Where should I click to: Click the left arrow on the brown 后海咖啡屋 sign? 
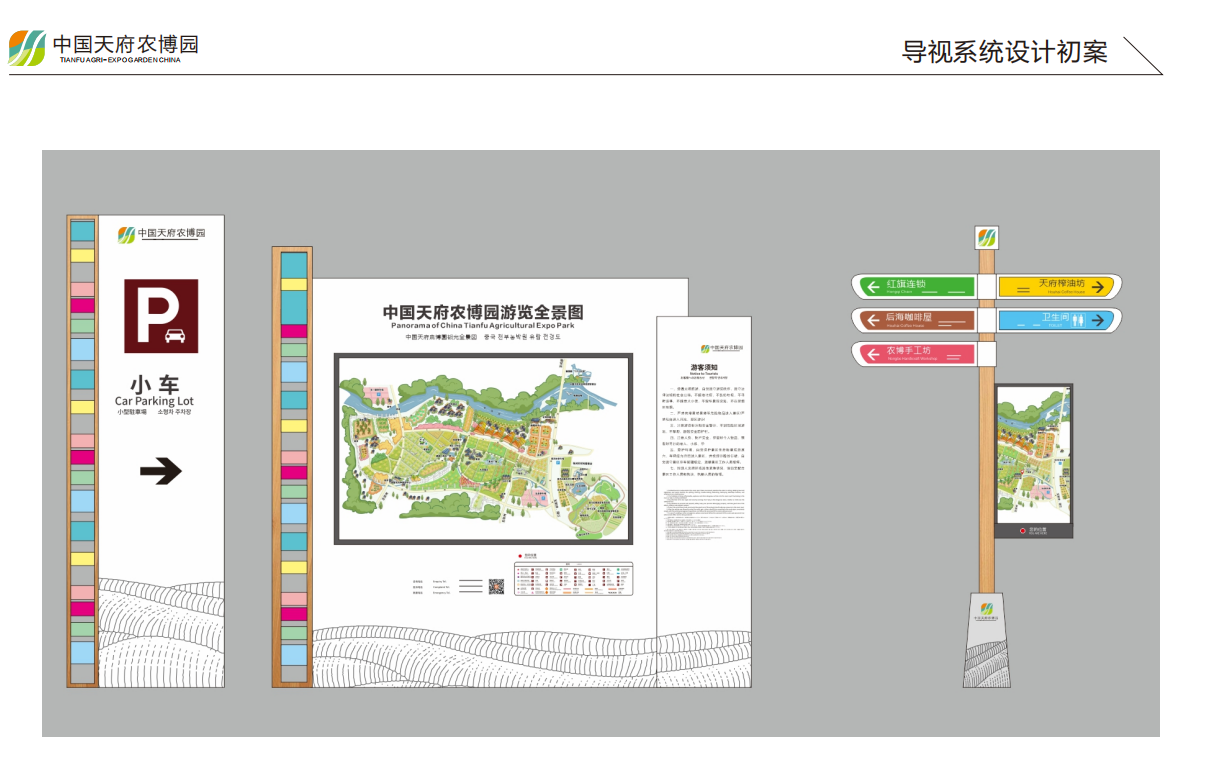point(872,320)
